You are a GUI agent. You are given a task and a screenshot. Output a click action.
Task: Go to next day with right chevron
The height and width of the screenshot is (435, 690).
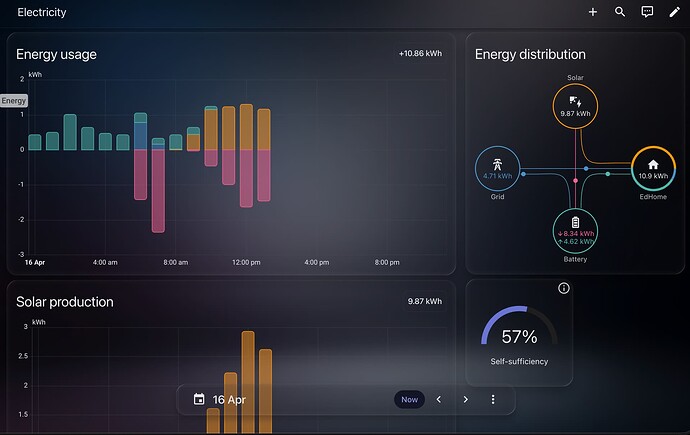coord(466,399)
